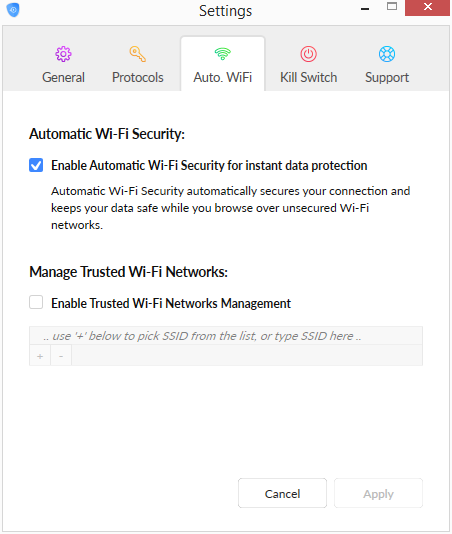Click the purple gear General icon
The height and width of the screenshot is (534, 452).
pyautogui.click(x=63, y=54)
